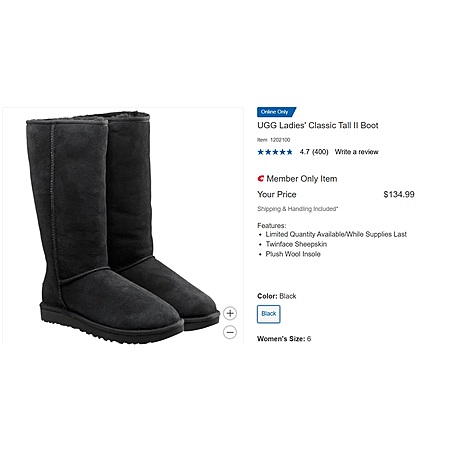Viewport: 450px width, 450px height.
Task: Click the Your Price label
Action: pyautogui.click(x=277, y=194)
